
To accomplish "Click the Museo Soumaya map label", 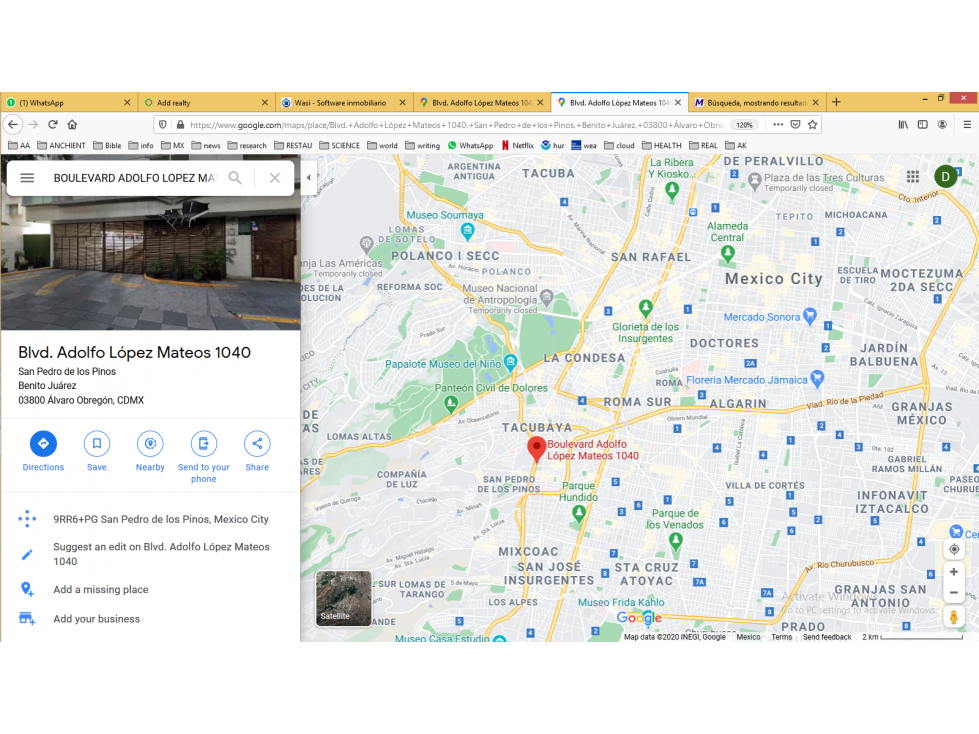I will pyautogui.click(x=445, y=215).
